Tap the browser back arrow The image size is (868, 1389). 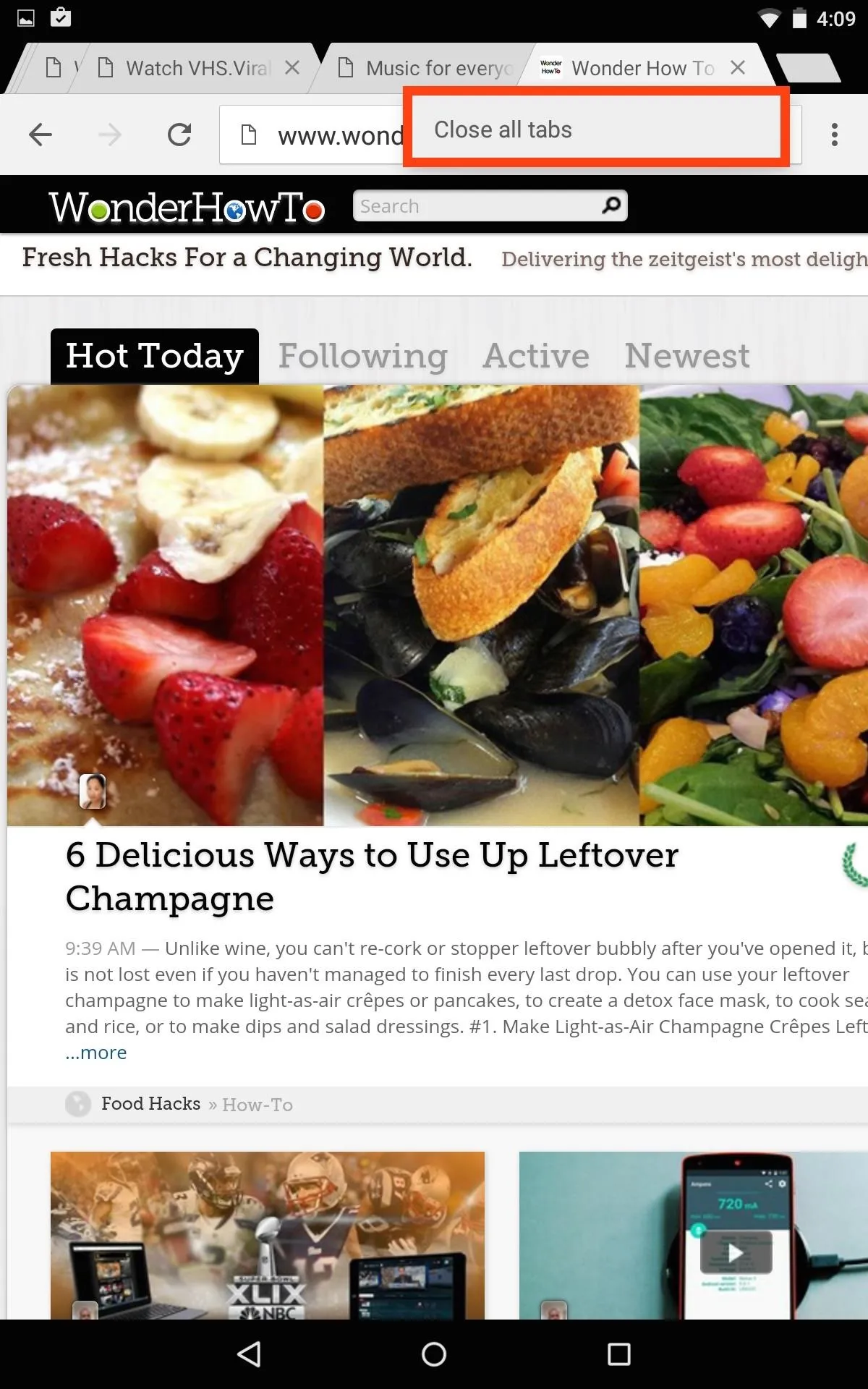pos(41,135)
